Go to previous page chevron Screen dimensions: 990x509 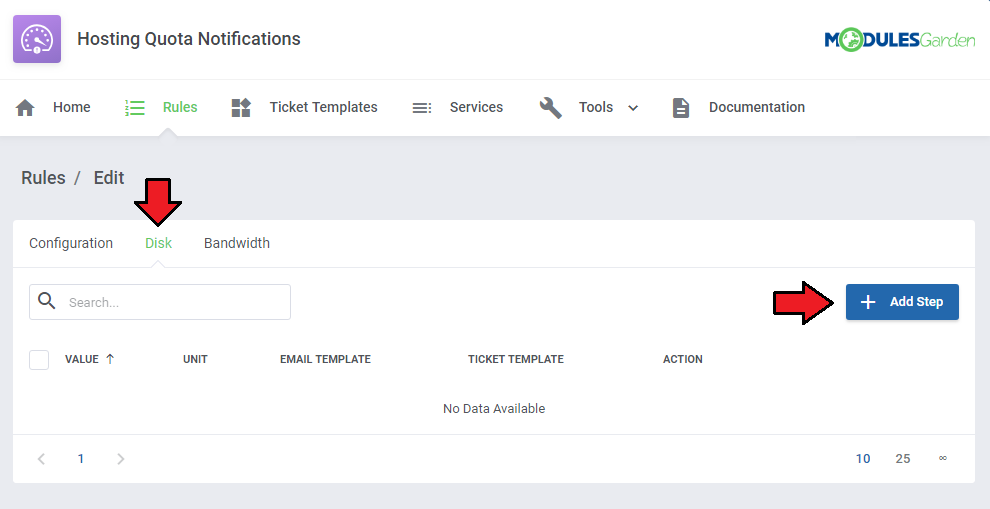(x=42, y=458)
